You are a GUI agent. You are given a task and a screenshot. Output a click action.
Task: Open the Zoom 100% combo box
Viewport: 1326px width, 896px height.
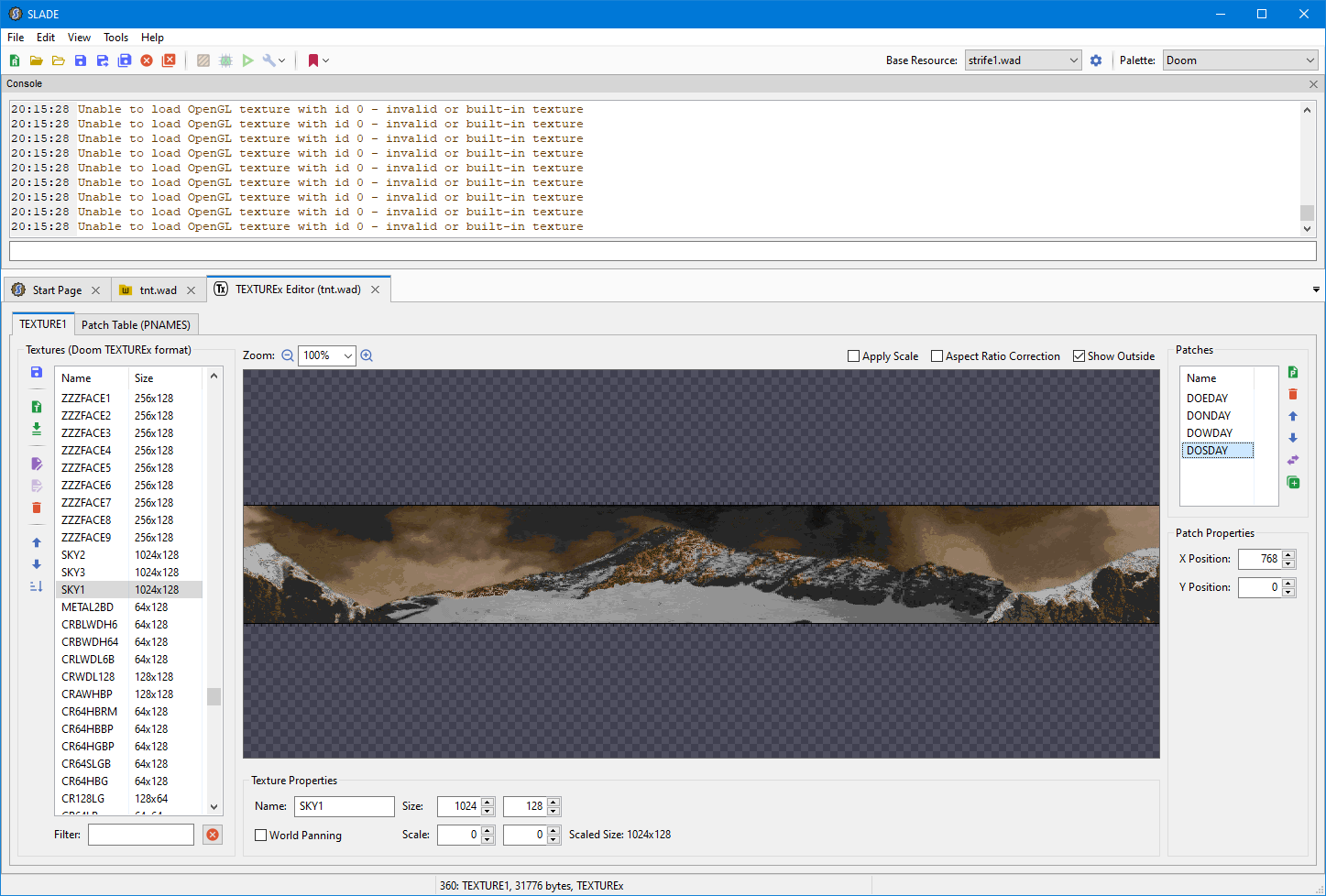click(327, 355)
